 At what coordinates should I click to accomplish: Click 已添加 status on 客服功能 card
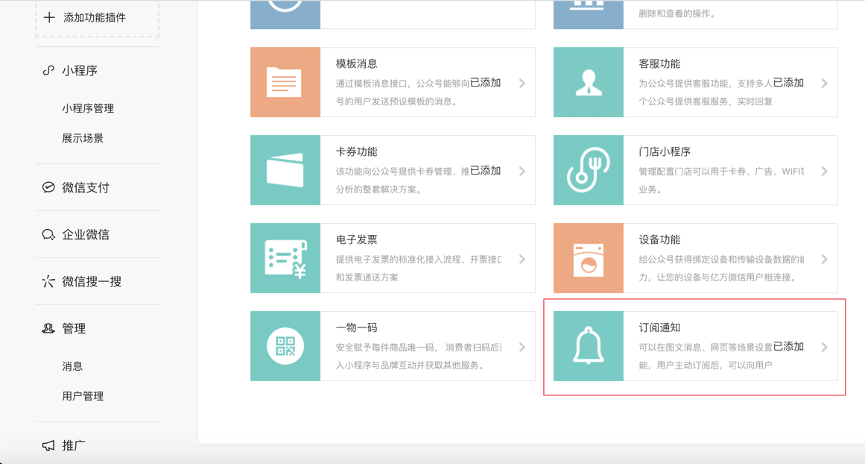(788, 83)
